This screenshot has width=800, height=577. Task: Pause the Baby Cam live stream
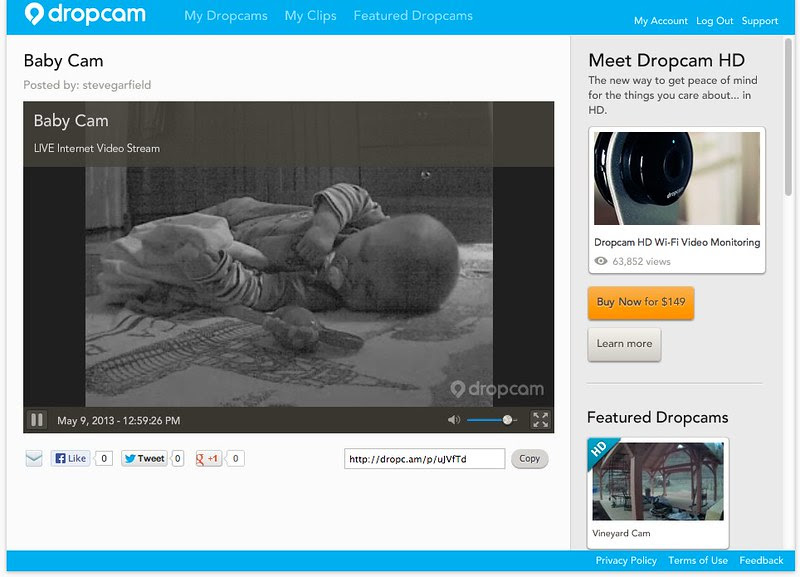tap(37, 420)
